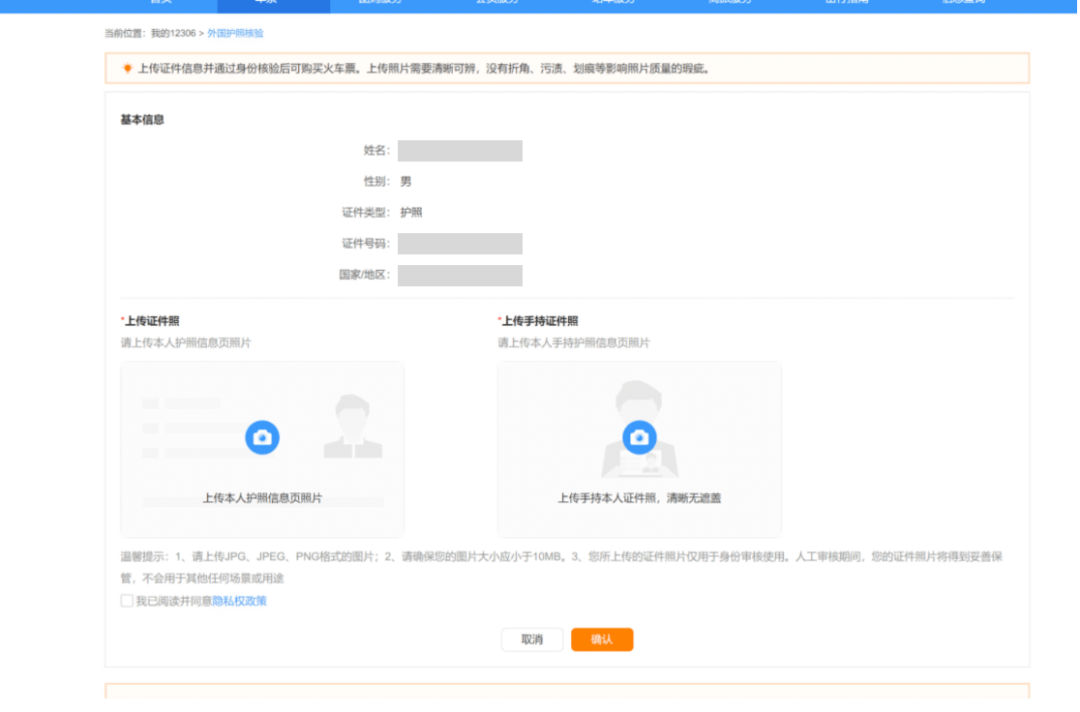Click the greyed 国家/地区 country field
1080x712 pixels.
(x=460, y=275)
